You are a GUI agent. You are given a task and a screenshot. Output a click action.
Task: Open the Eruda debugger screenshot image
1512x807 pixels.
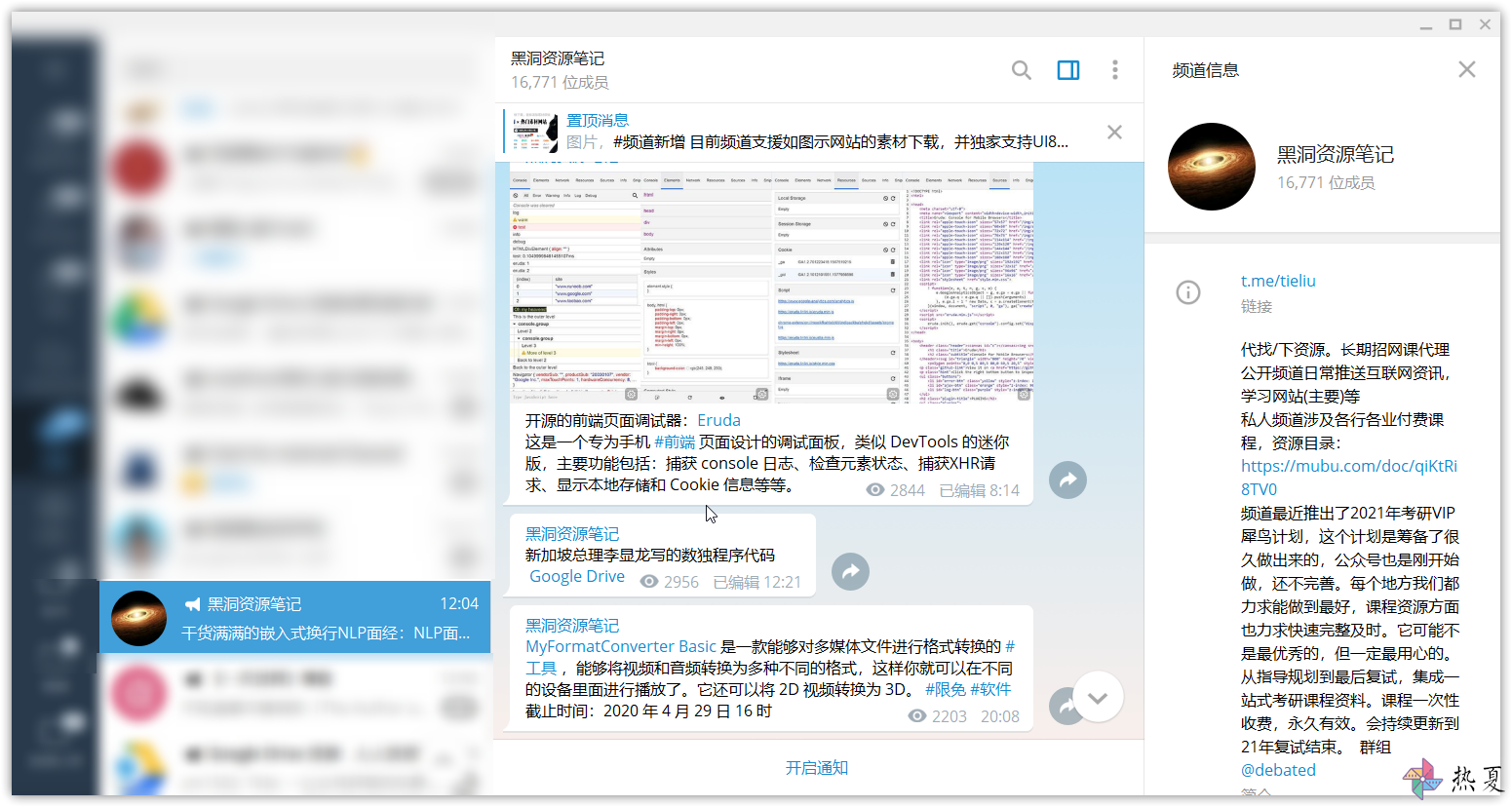(x=771, y=282)
